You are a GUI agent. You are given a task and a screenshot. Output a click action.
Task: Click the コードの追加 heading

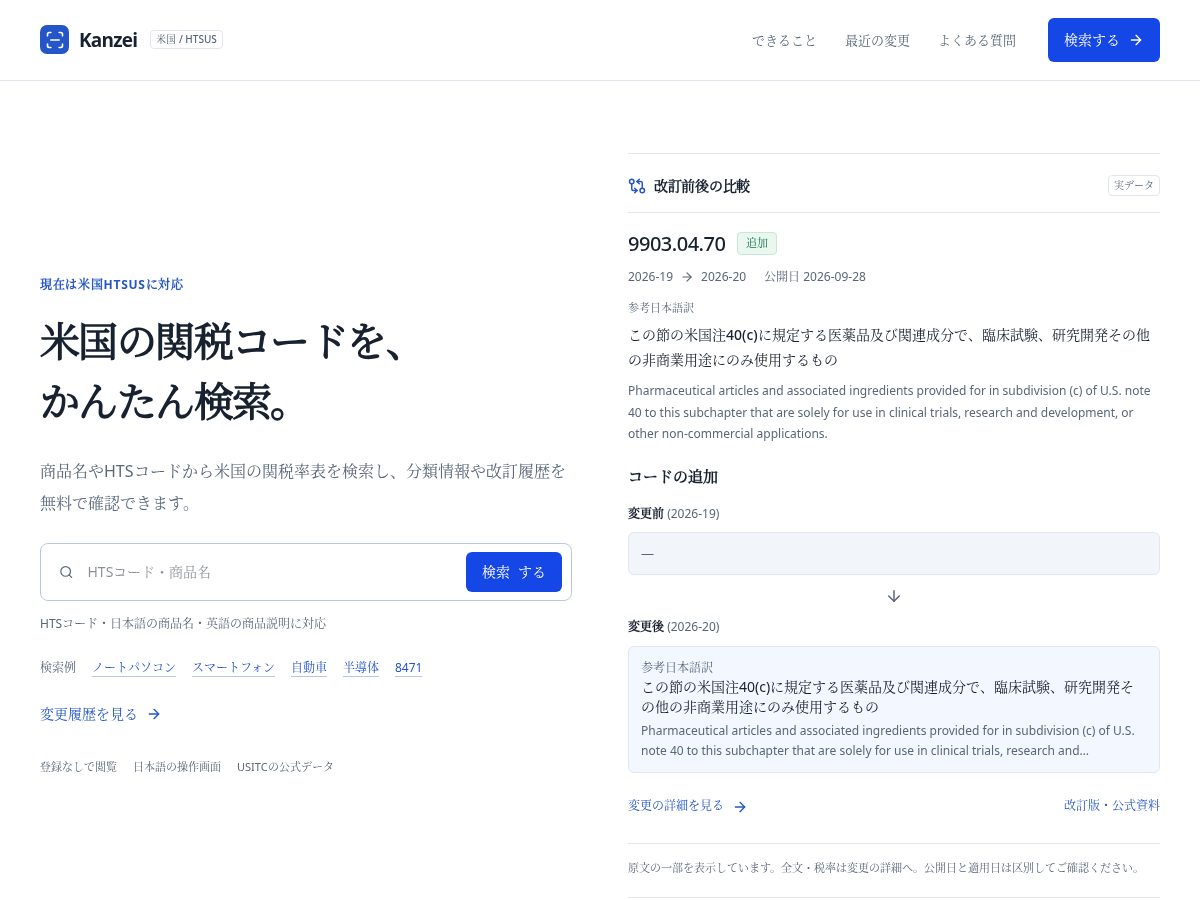[x=673, y=477]
